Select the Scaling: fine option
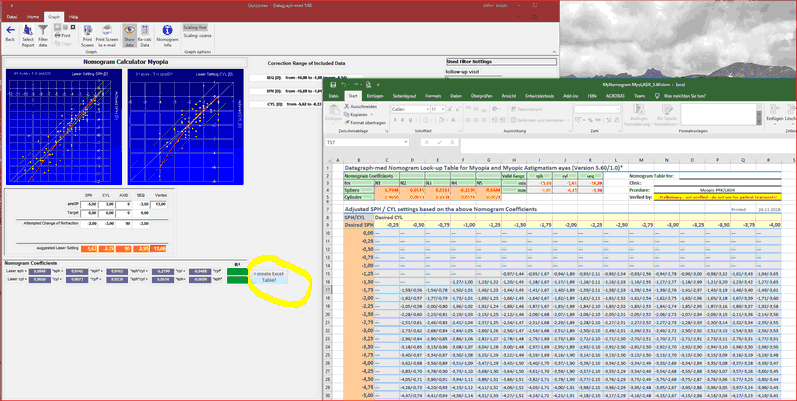This screenshot has height=401, width=797. click(197, 28)
